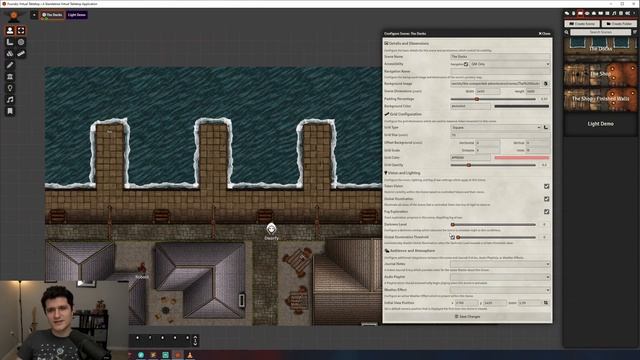The image size is (640, 360).
Task: Open the Compendium Packs sidebar tab
Action: point(620,13)
